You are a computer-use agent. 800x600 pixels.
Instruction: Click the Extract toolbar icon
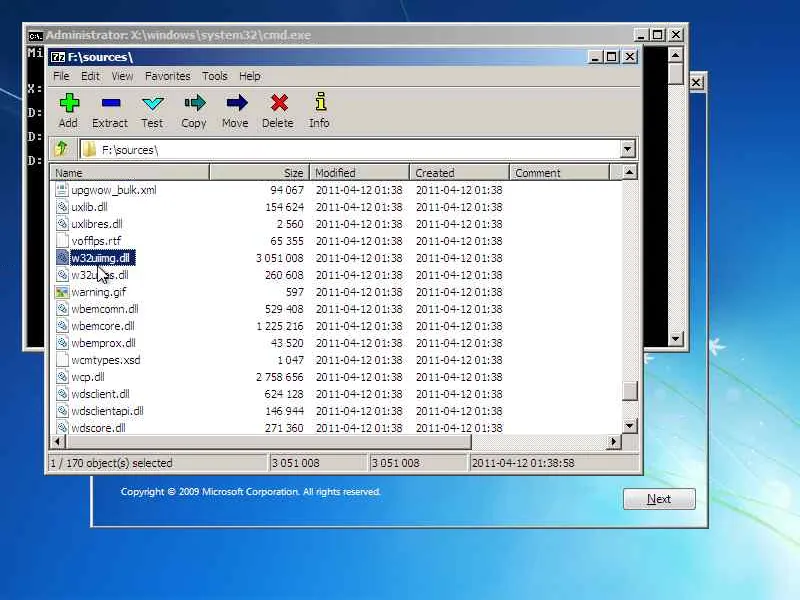110,104
